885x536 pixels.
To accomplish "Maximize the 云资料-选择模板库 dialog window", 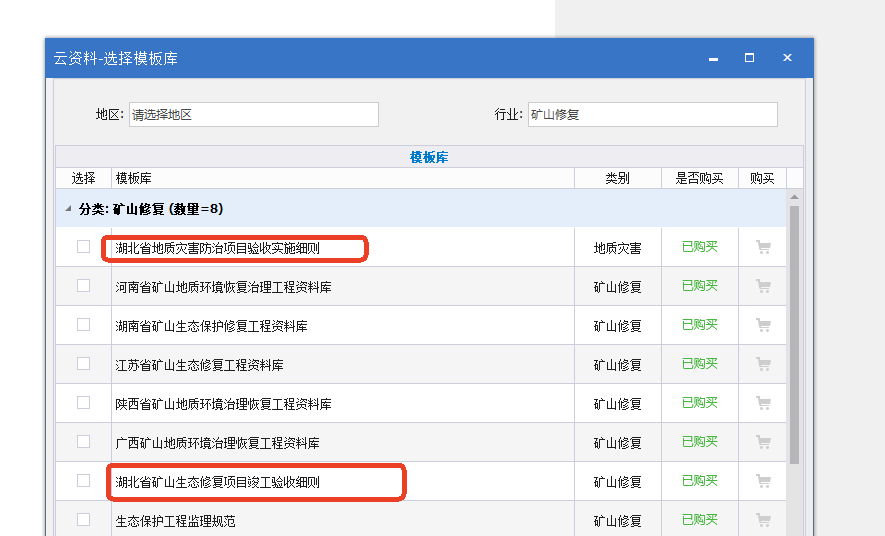I will (749, 59).
